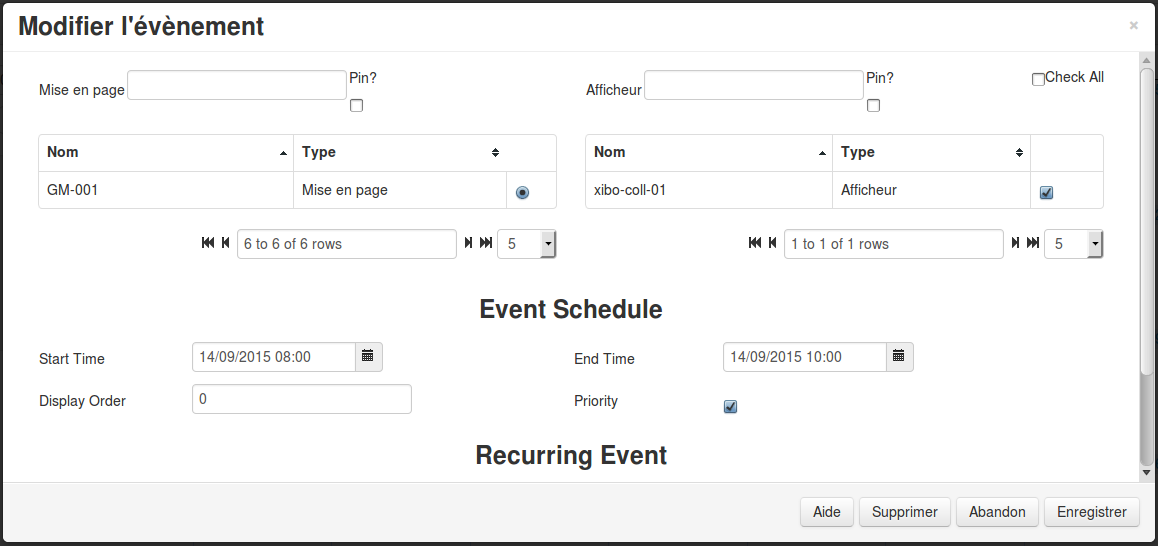Go to first page of layout table
Image resolution: width=1158 pixels, height=546 pixels.
208,243
